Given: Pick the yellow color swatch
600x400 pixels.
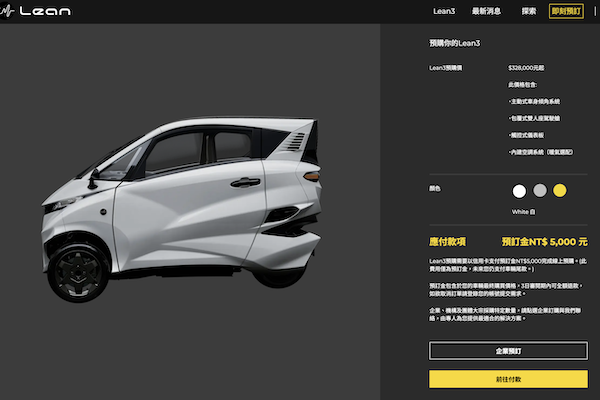Looking at the screenshot, I should click(560, 190).
